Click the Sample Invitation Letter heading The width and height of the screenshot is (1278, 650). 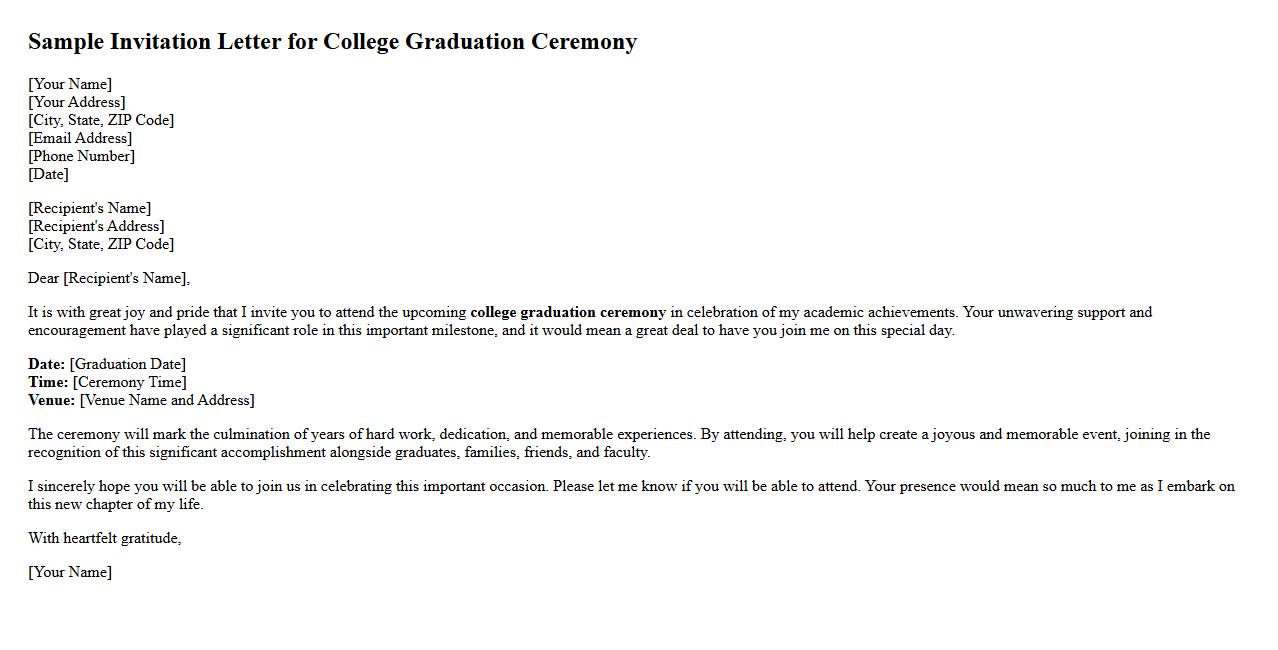[332, 42]
